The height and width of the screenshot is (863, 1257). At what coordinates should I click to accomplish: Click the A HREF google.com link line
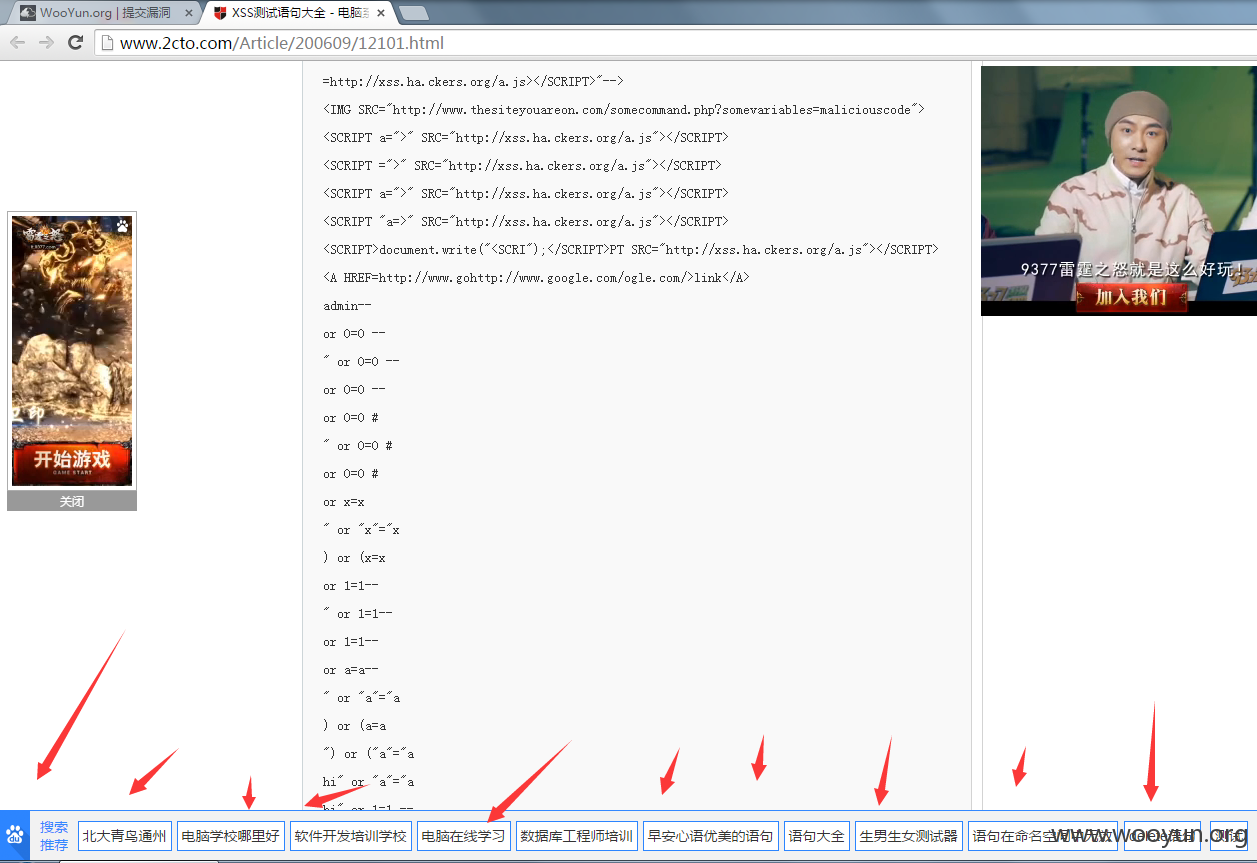[x=536, y=278]
